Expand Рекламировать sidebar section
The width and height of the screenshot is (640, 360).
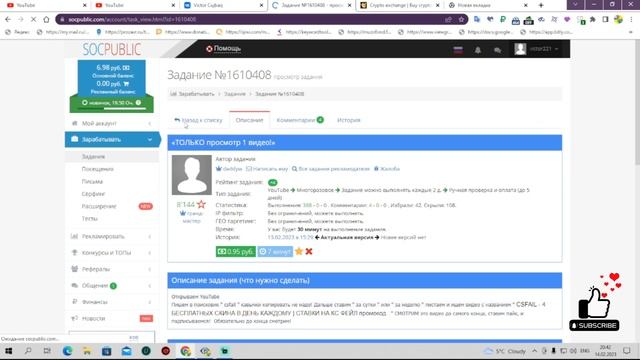pos(112,236)
